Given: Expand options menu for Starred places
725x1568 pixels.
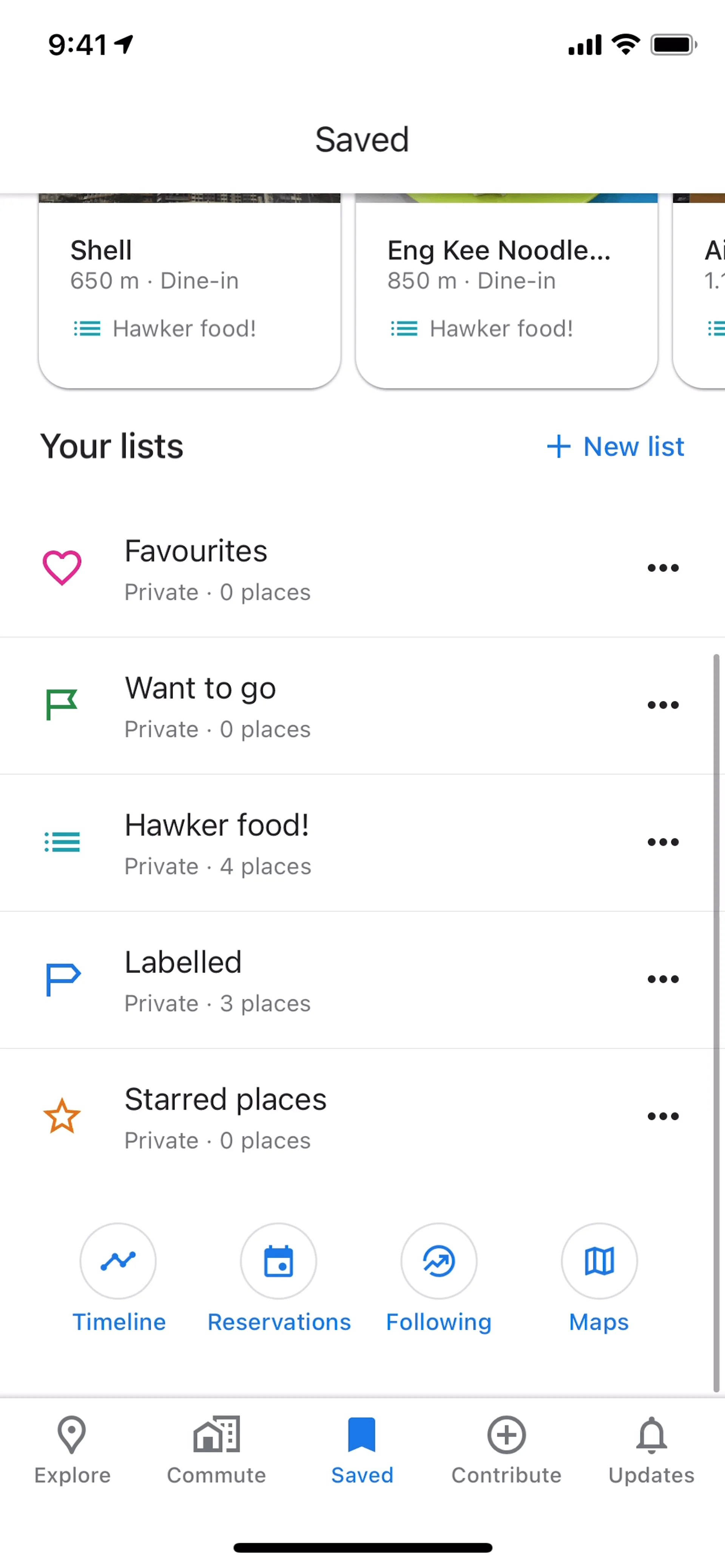Looking at the screenshot, I should click(663, 1116).
